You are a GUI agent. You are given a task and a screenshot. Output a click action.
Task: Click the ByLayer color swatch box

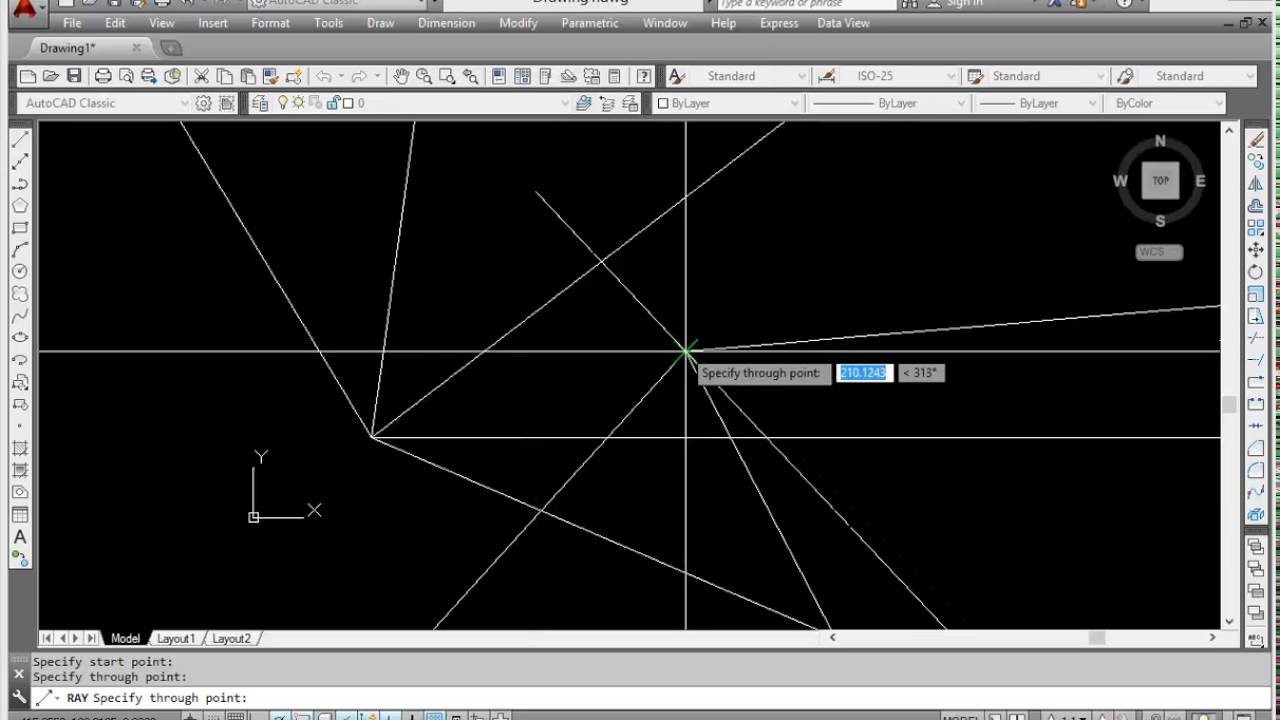point(662,103)
